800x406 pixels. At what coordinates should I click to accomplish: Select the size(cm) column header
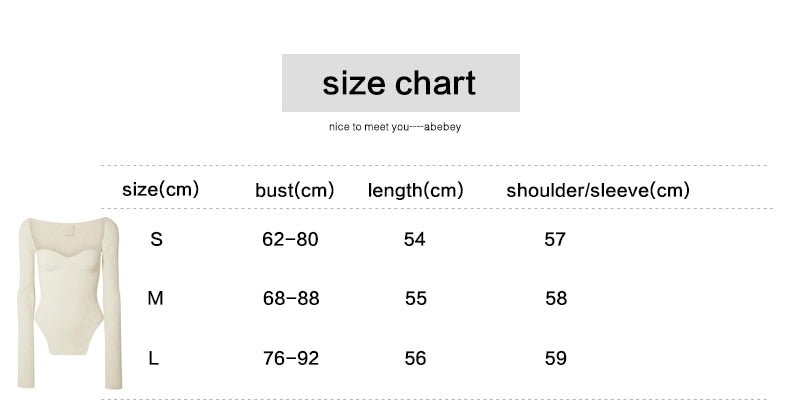pyautogui.click(x=160, y=189)
